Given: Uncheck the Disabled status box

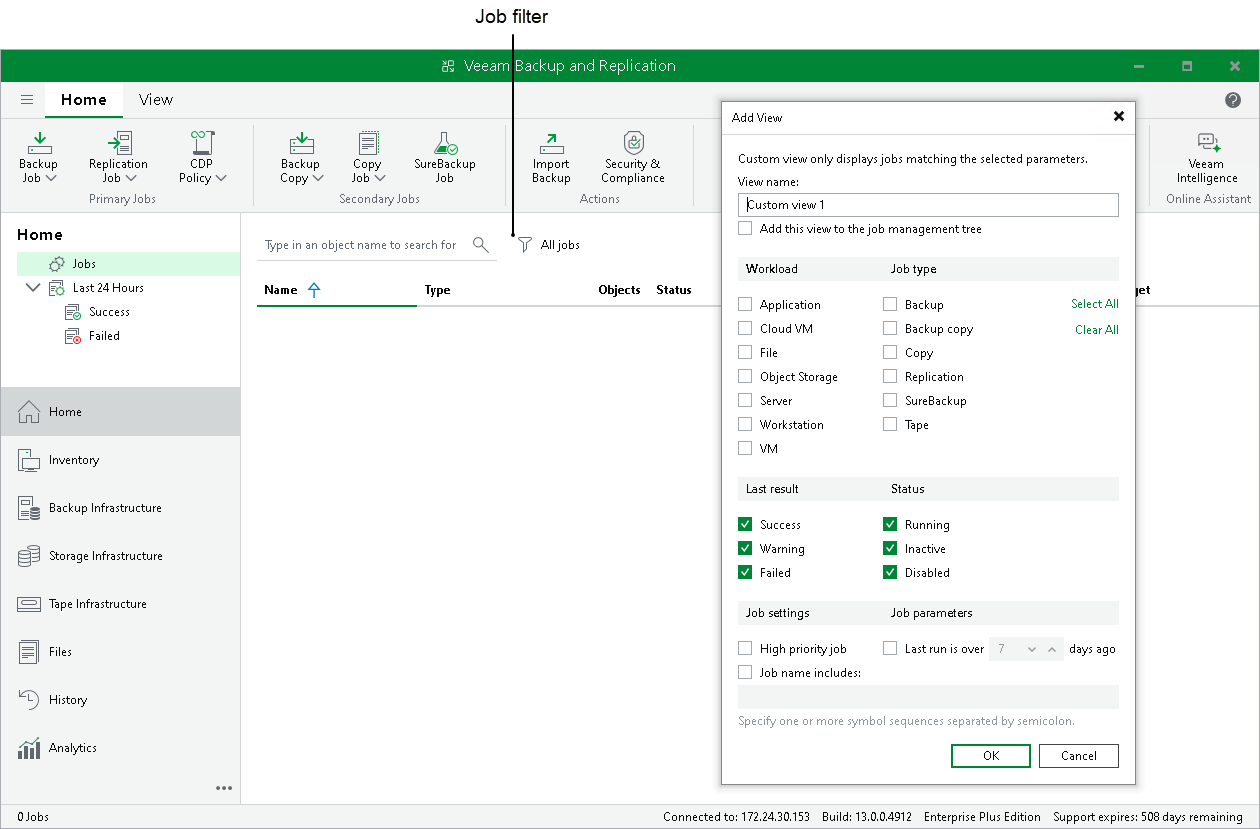Looking at the screenshot, I should 890,572.
